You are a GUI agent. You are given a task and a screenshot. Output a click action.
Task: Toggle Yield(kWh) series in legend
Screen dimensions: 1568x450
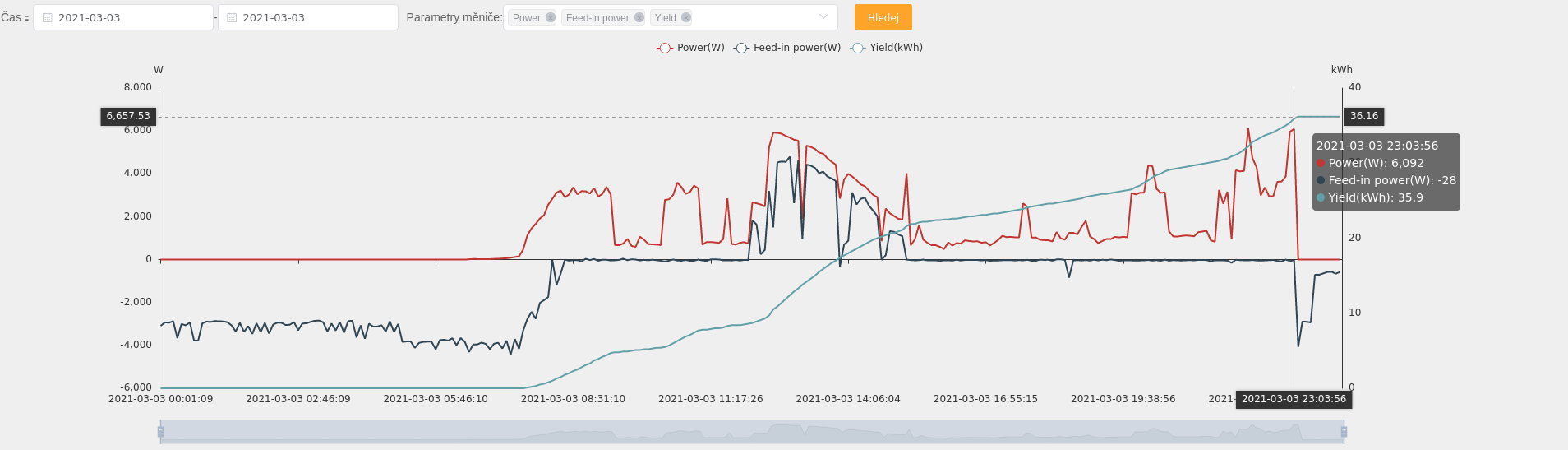pyautogui.click(x=887, y=48)
